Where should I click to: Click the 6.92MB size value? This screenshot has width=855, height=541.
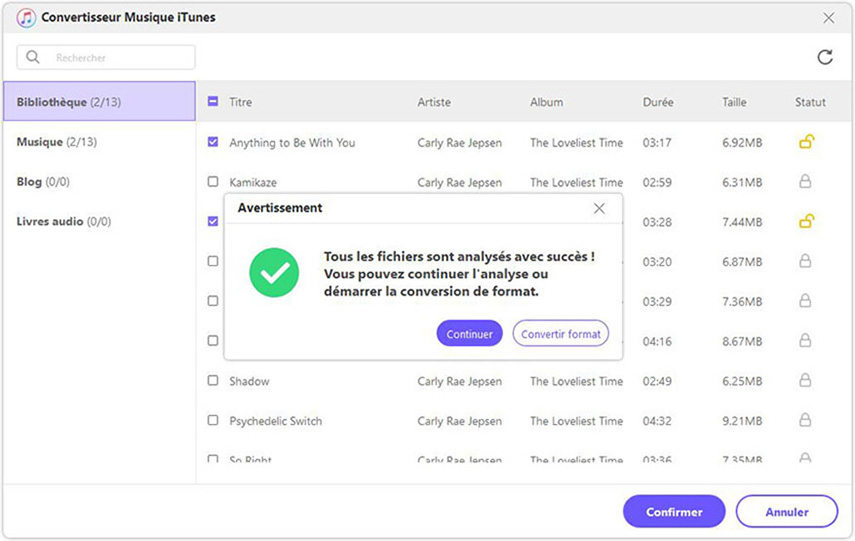742,143
